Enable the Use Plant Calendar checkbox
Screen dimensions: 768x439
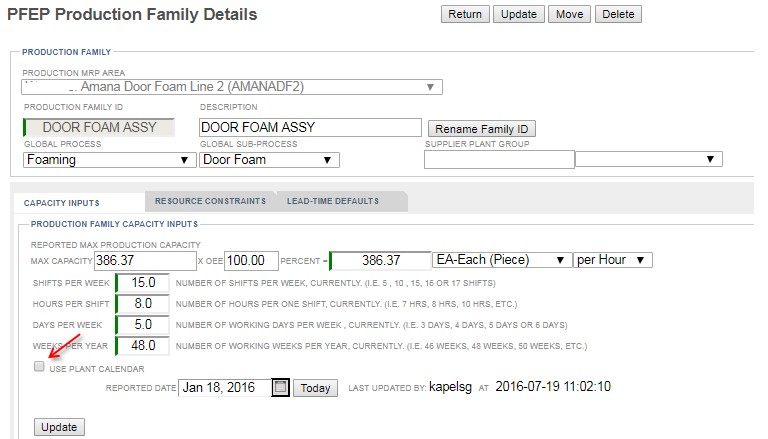point(39,366)
